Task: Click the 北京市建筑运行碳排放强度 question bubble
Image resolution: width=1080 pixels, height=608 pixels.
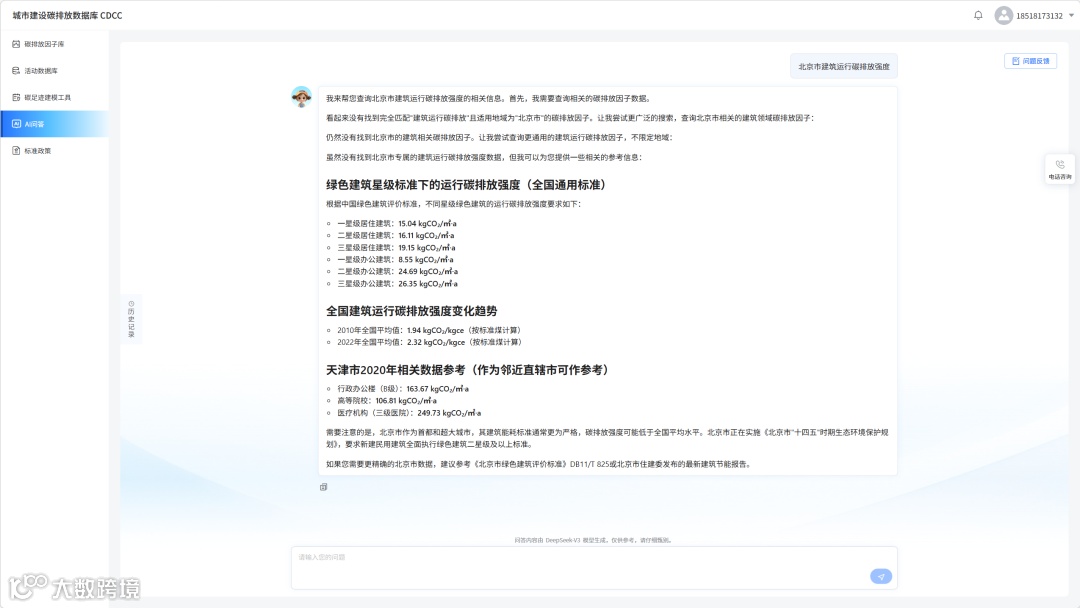Action: coord(844,67)
